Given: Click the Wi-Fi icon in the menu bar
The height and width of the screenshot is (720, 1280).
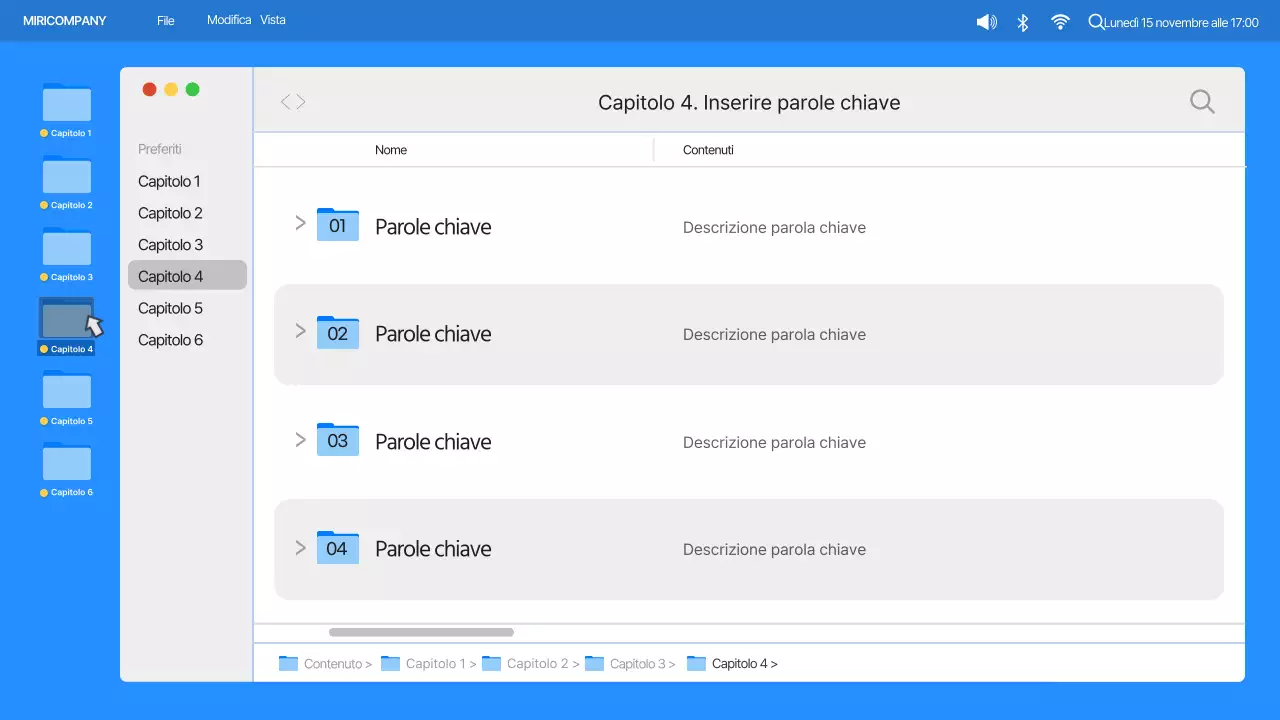Looking at the screenshot, I should pos(1060,20).
